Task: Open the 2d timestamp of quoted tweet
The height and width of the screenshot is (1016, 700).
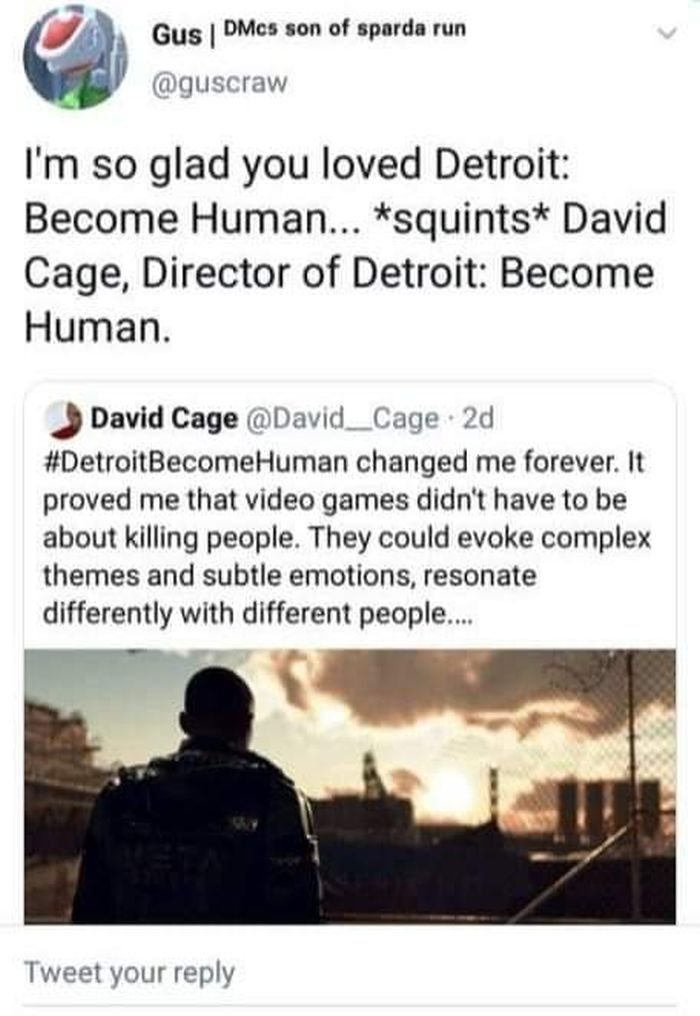Action: pyautogui.click(x=478, y=419)
